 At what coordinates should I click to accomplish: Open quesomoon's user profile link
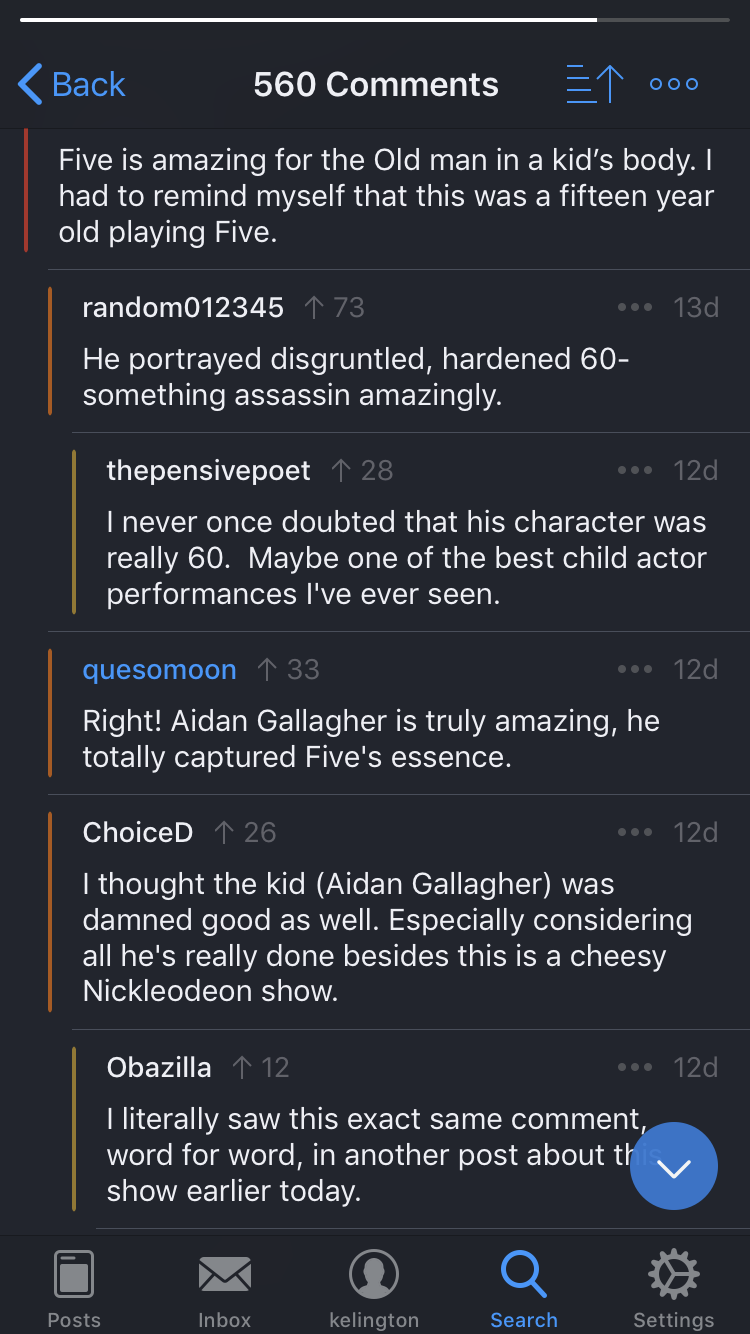(160, 670)
